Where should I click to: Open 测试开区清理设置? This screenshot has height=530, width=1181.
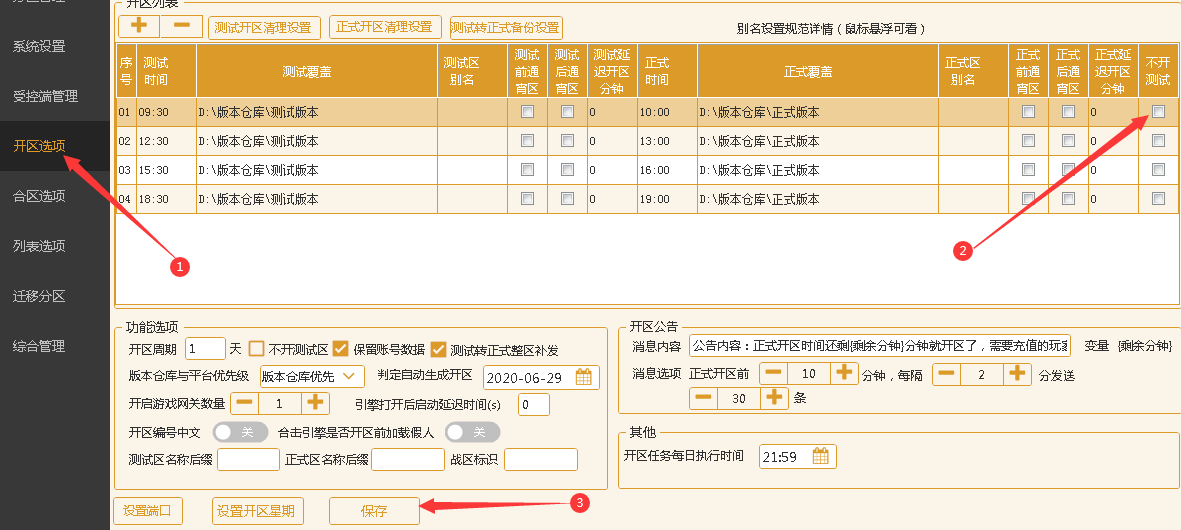(264, 27)
